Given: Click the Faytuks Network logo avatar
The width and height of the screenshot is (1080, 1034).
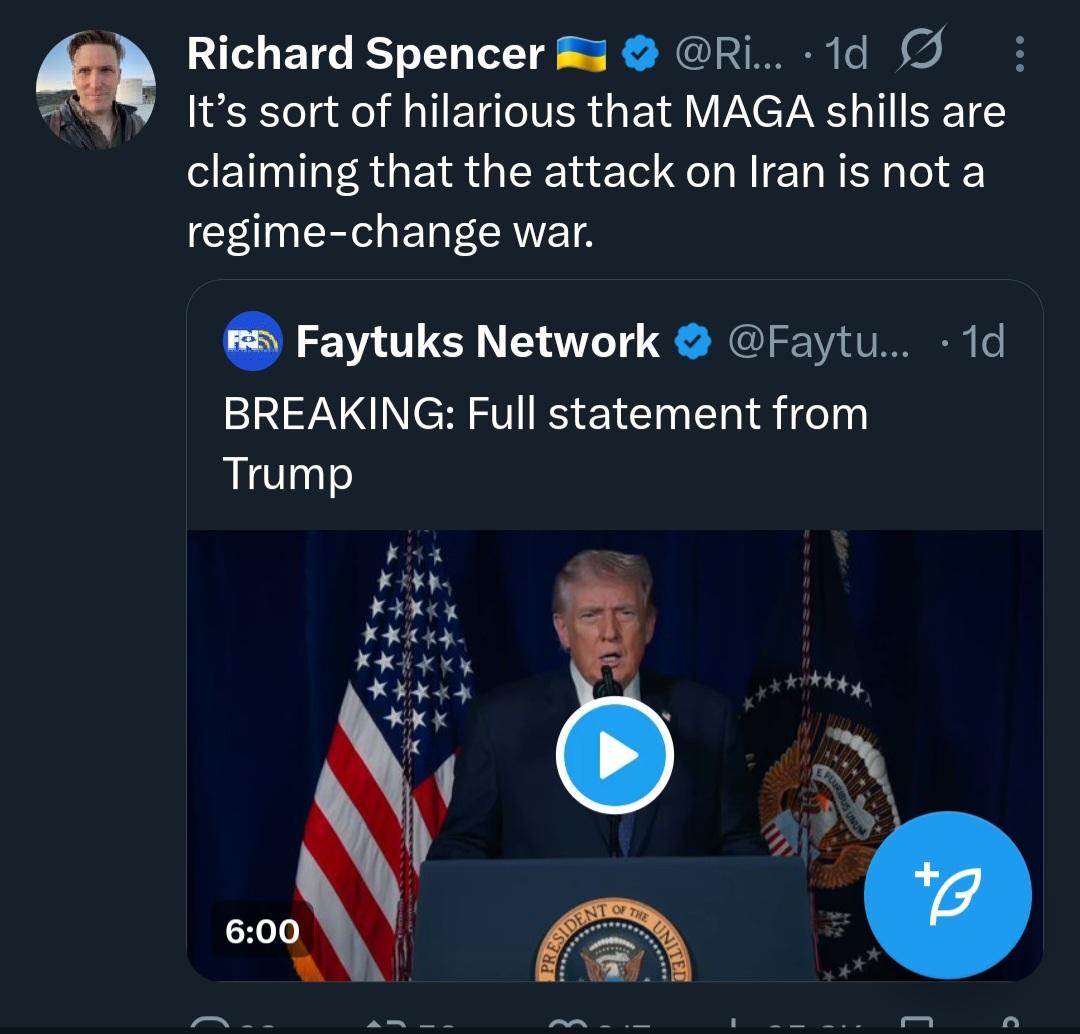Looking at the screenshot, I should [x=252, y=342].
